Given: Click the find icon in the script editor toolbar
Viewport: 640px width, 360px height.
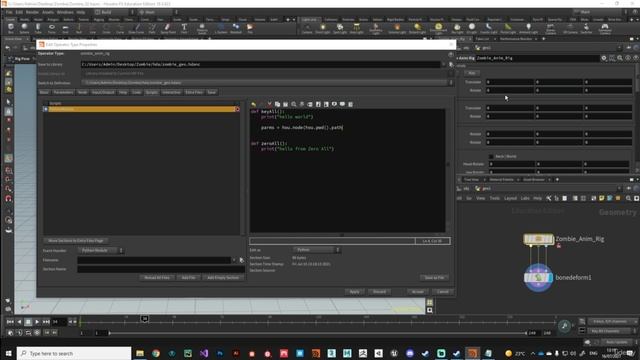Looking at the screenshot, I should coord(294,104).
